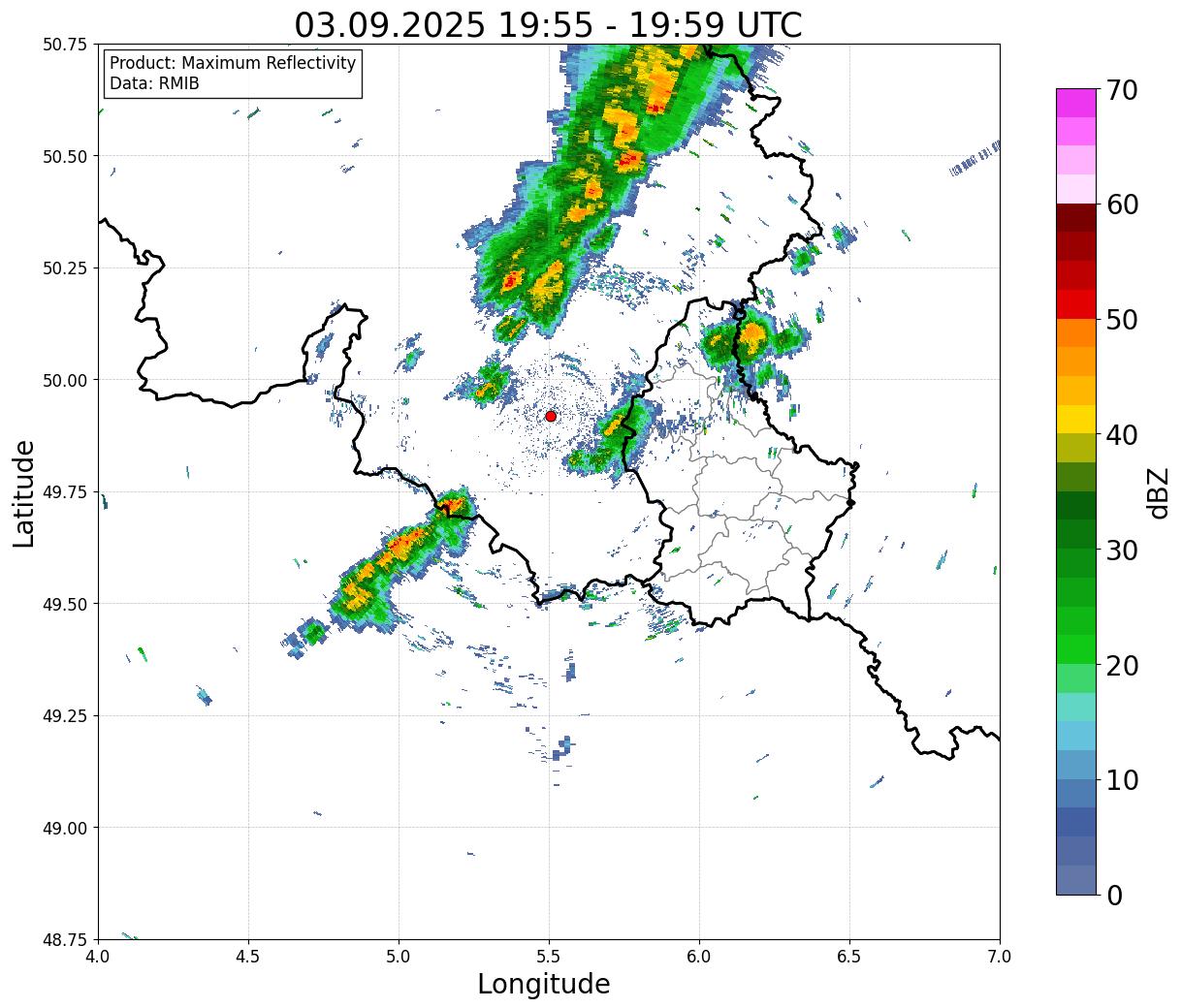The image size is (1182, 1008).
Task: Click longitude tick label 4.5
Action: [248, 957]
